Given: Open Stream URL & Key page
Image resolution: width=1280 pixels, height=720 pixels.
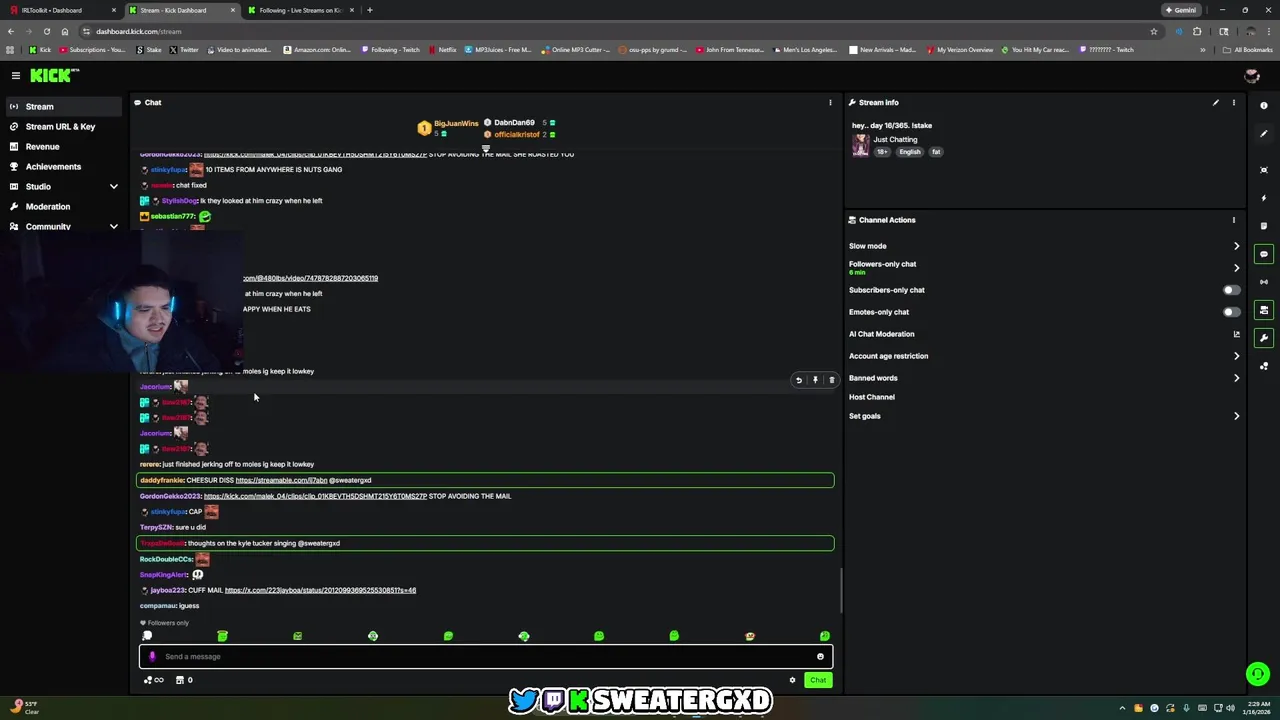Looking at the screenshot, I should pos(64,127).
